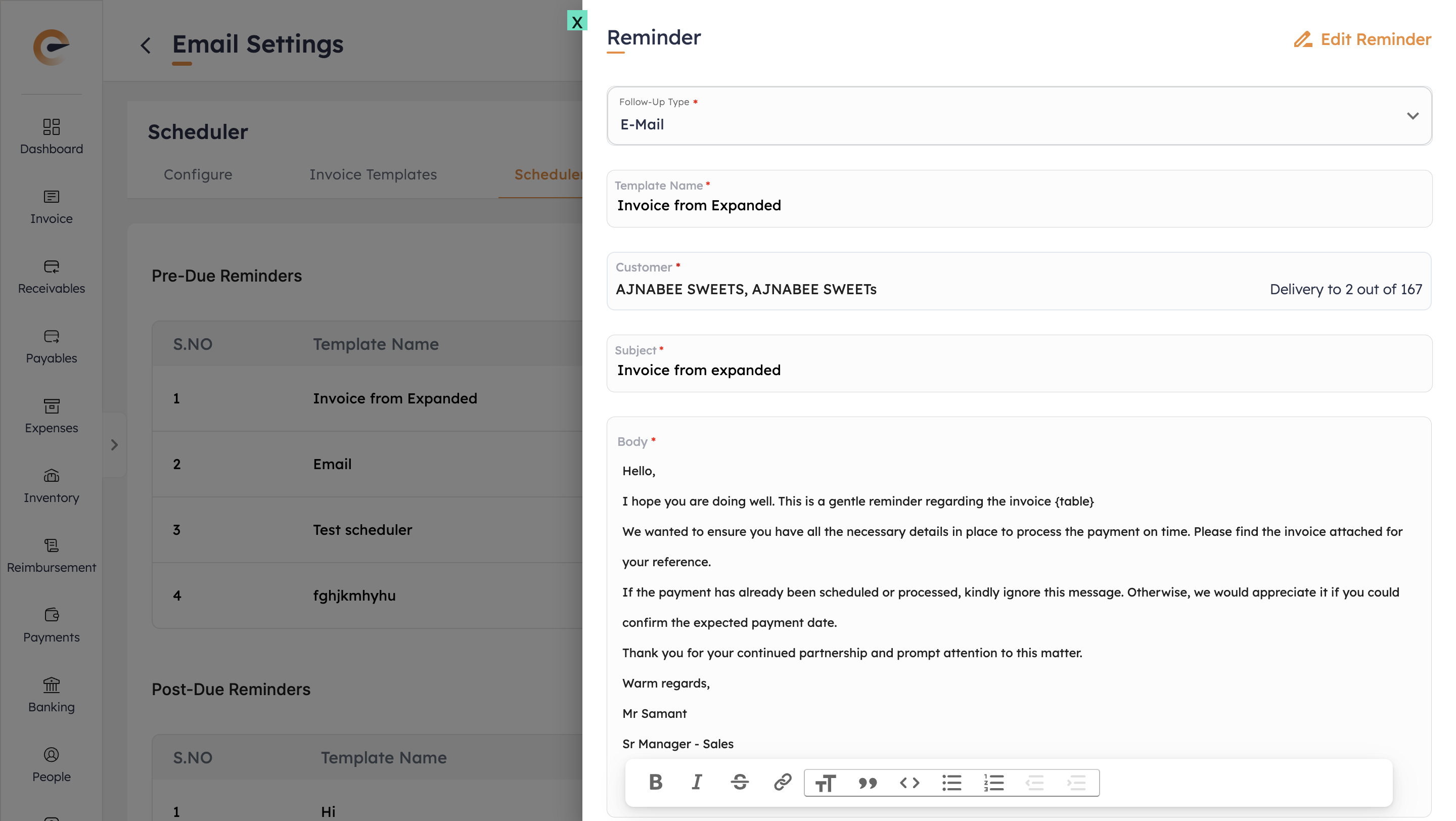Click the heading text-size icon

825,783
